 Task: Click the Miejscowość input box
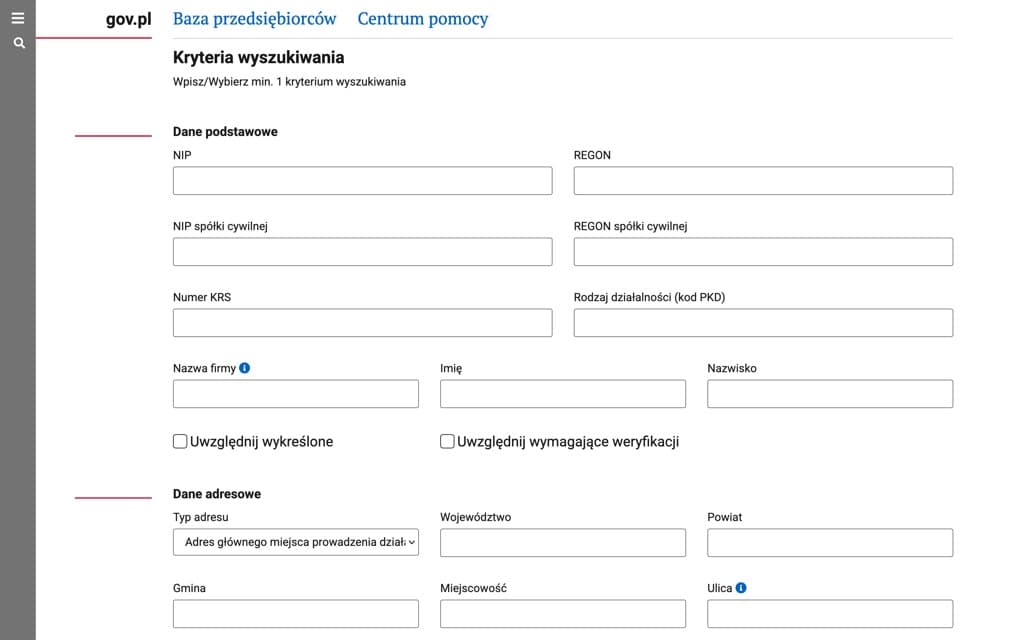(562, 613)
